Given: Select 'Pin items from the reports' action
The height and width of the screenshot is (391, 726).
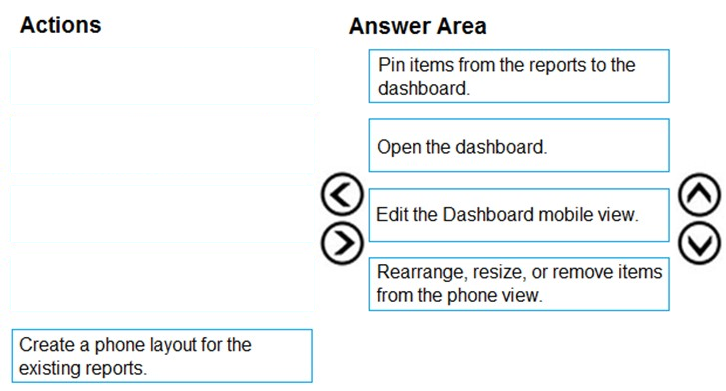Looking at the screenshot, I should click(x=519, y=76).
